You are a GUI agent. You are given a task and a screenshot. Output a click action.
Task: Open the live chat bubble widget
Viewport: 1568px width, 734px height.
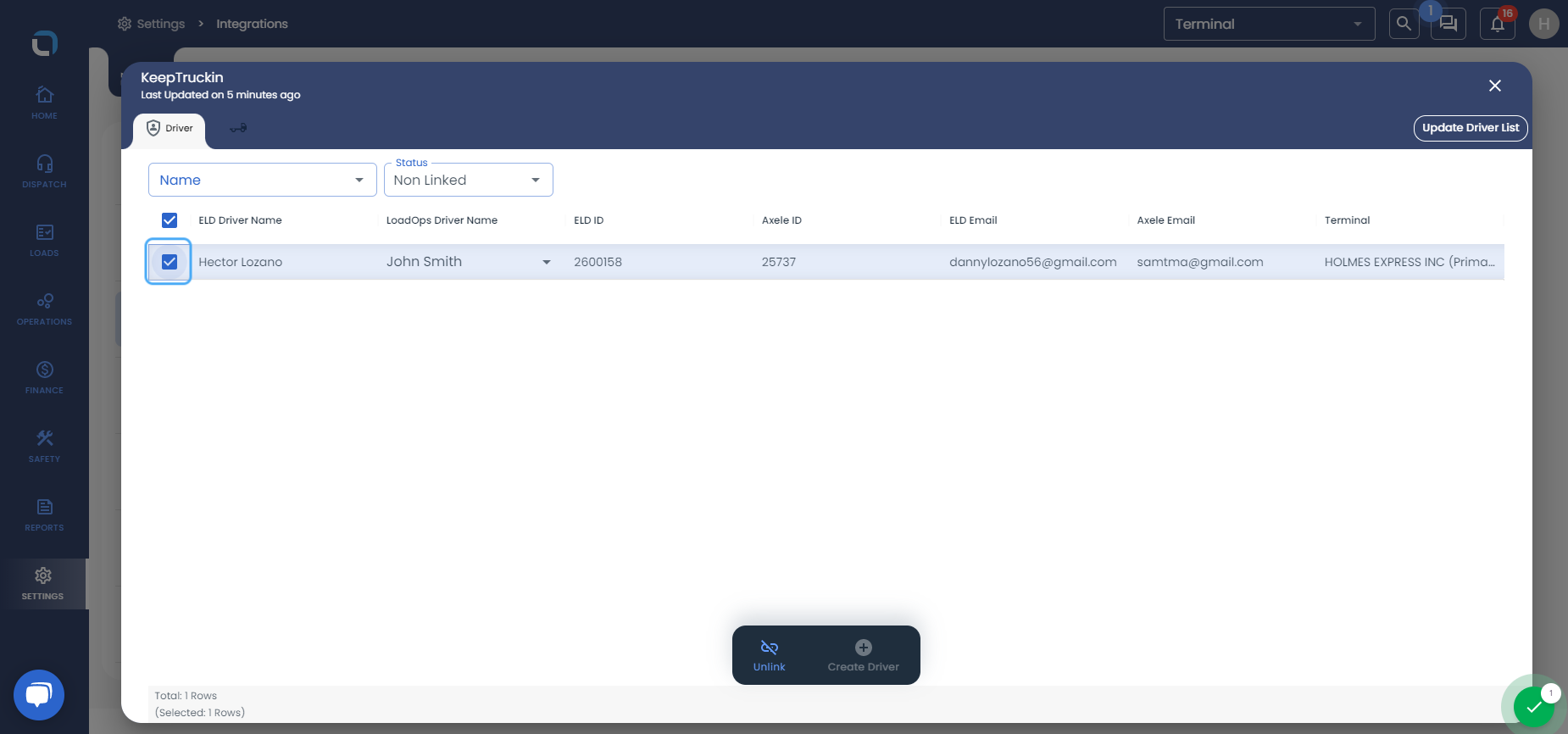tap(39, 695)
